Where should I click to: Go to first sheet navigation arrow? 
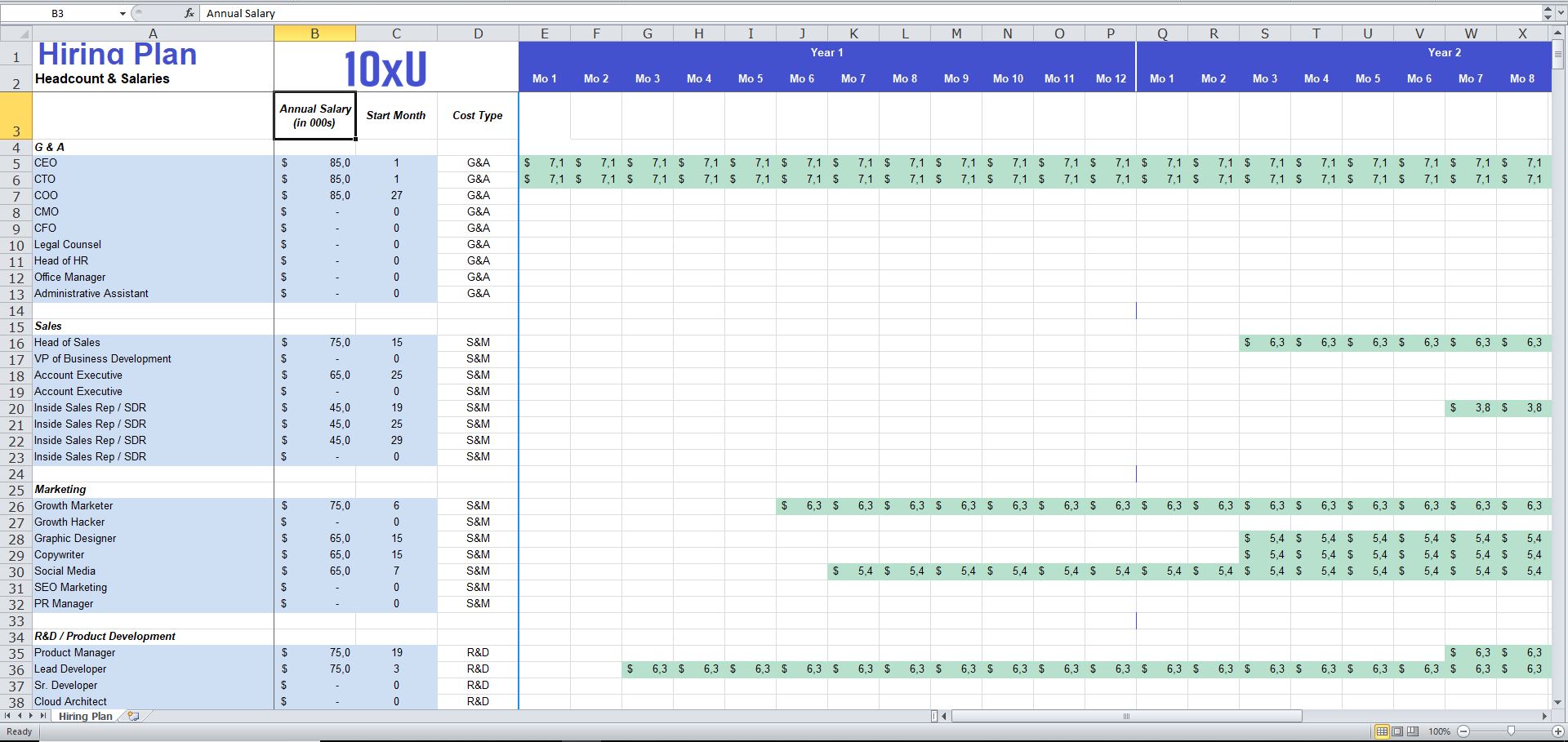[x=8, y=716]
